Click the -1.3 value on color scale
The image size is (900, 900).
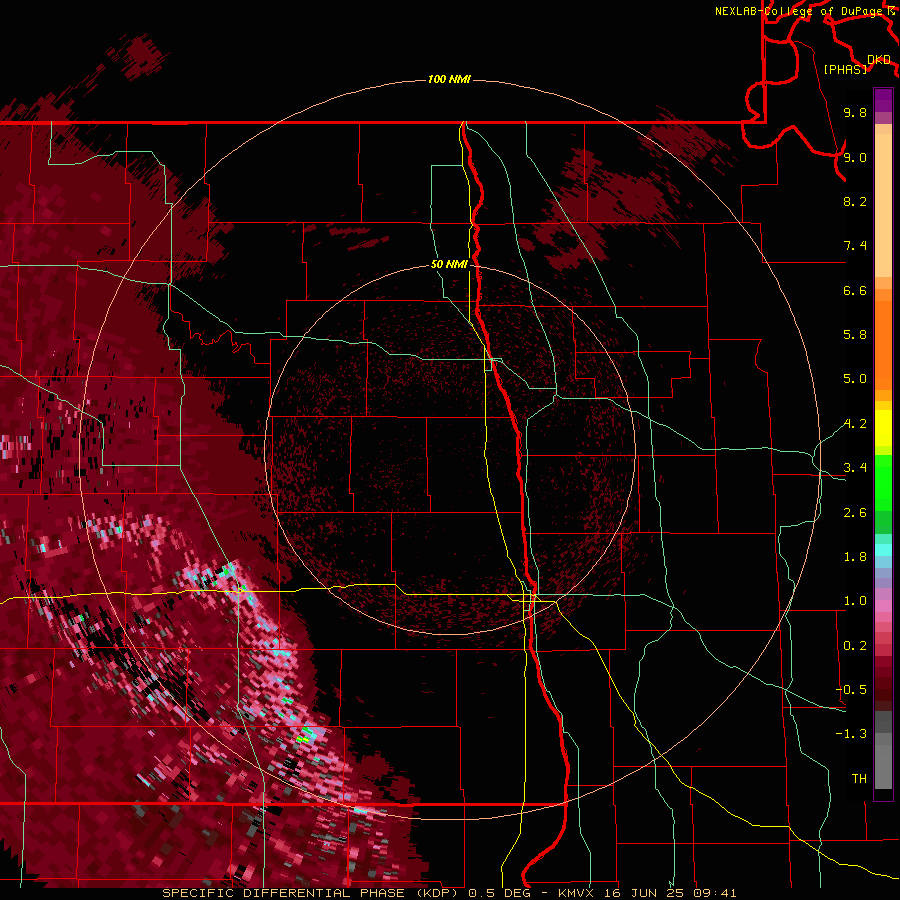(x=851, y=734)
